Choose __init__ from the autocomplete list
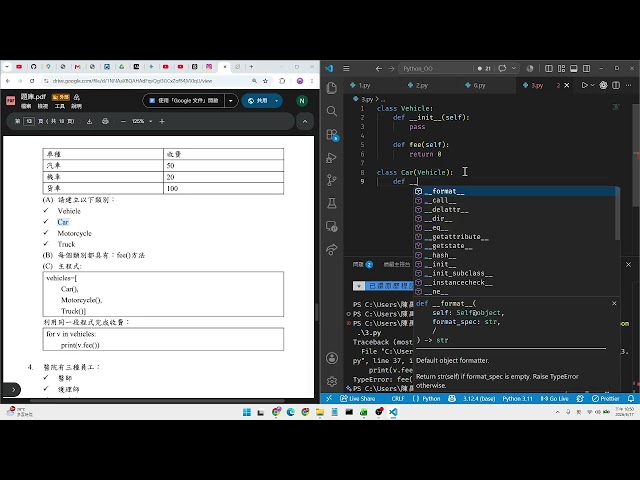 (x=517, y=264)
